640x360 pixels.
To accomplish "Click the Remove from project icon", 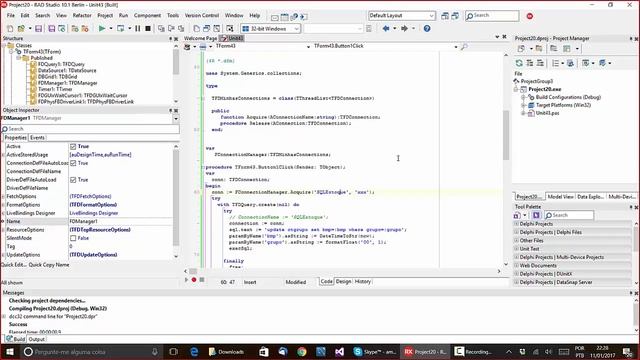I will [85, 29].
